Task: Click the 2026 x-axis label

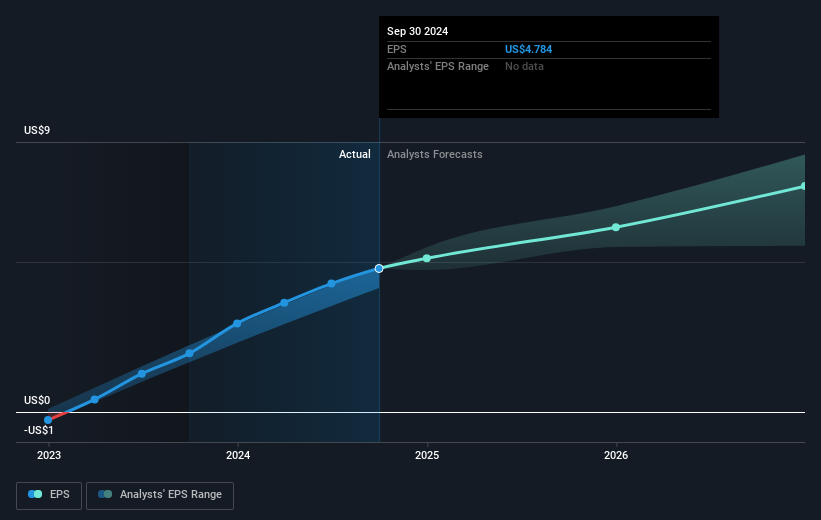Action: [616, 455]
